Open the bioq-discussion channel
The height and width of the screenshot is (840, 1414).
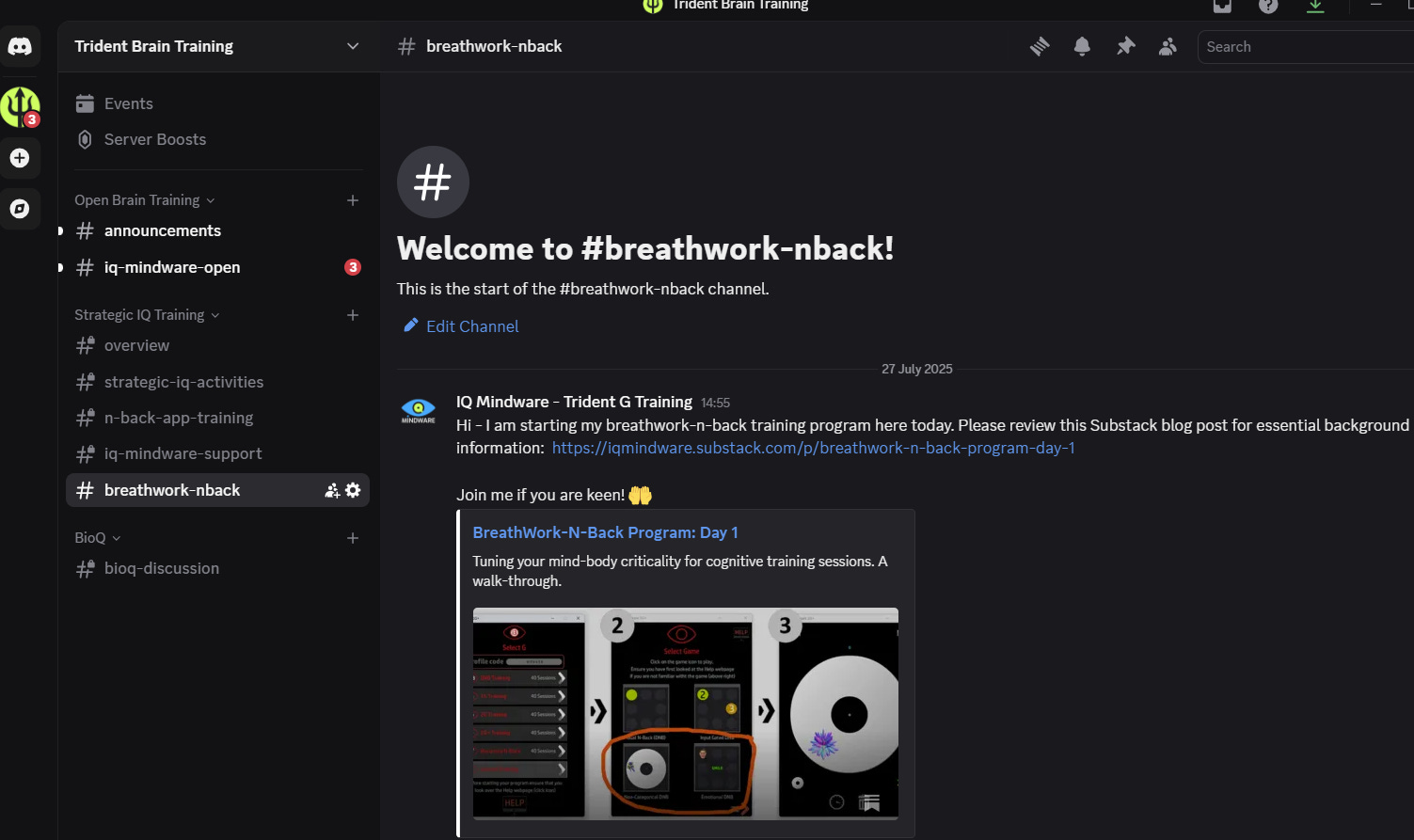(x=217, y=568)
